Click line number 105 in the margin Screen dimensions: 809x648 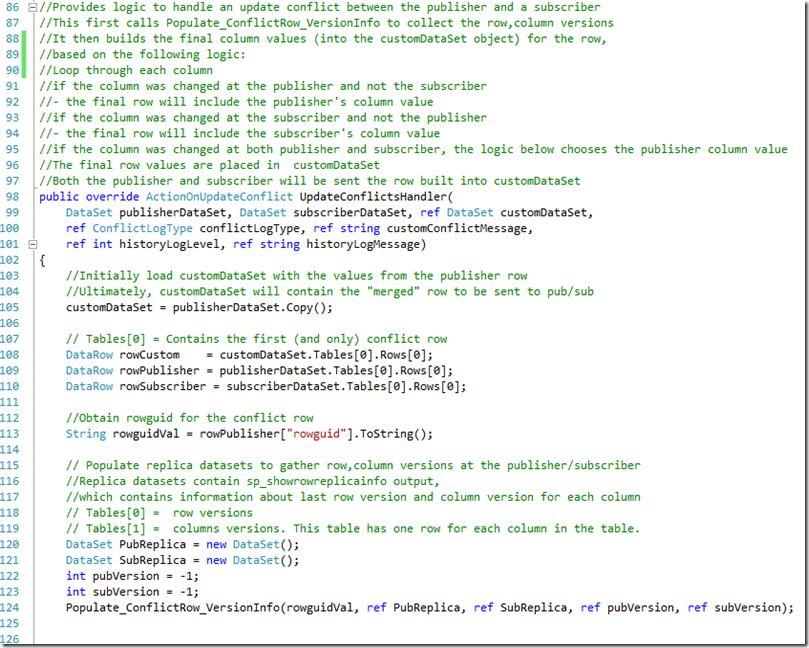click(x=10, y=307)
